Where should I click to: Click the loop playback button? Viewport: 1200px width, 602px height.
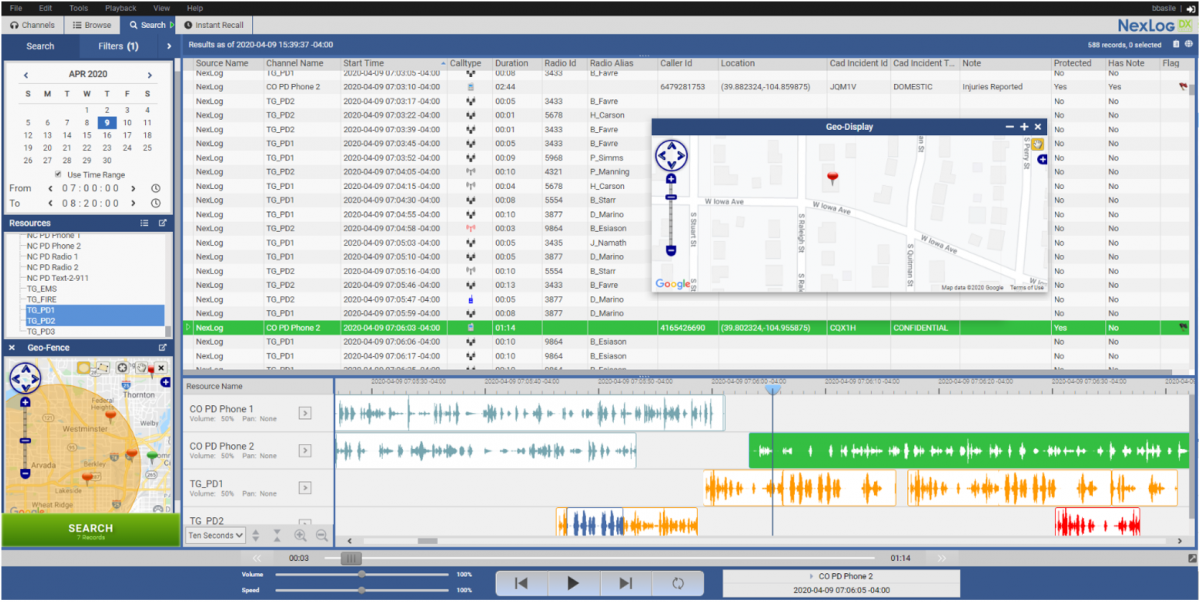pyautogui.click(x=678, y=583)
